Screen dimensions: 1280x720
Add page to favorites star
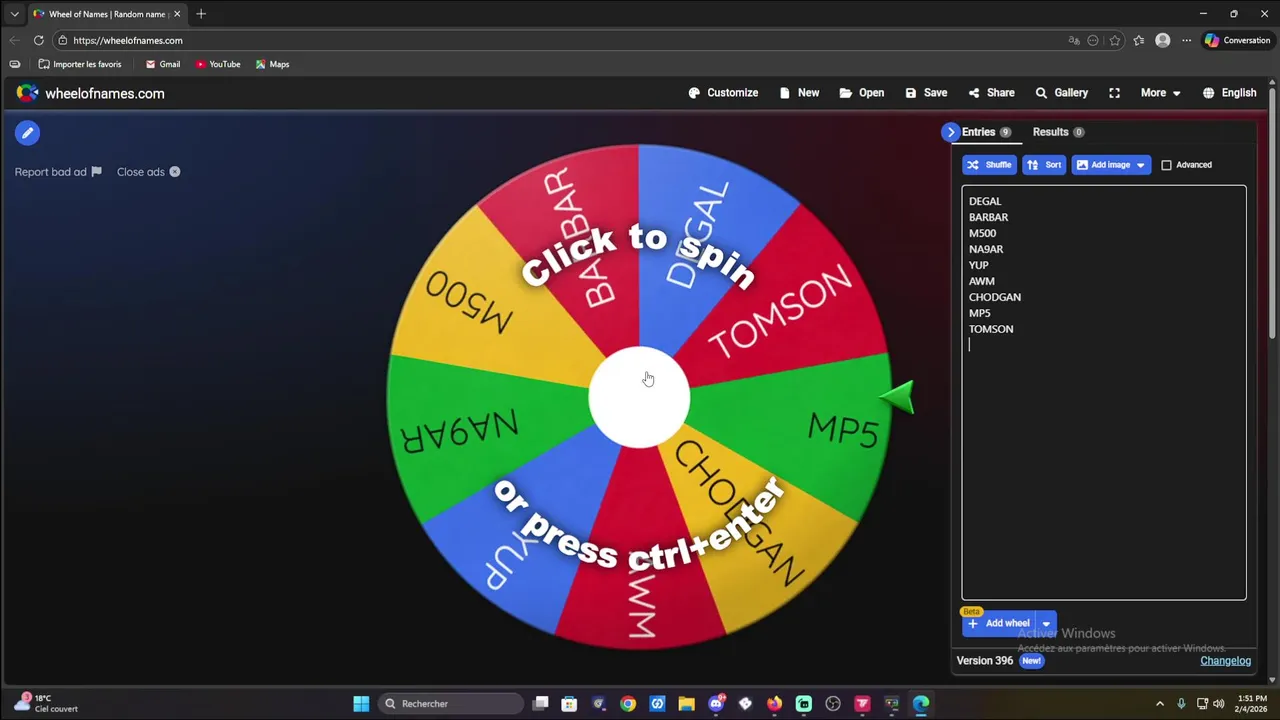(x=1115, y=40)
